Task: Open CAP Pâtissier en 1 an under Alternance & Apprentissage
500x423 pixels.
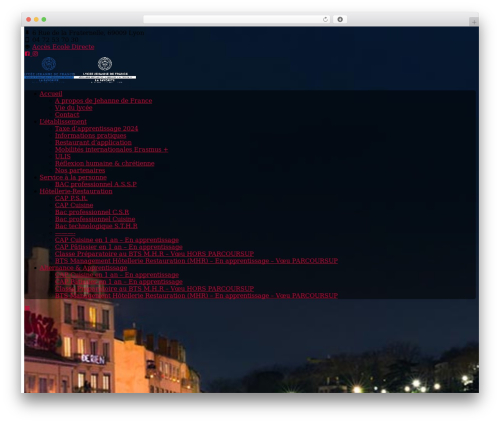Action: [x=119, y=282]
